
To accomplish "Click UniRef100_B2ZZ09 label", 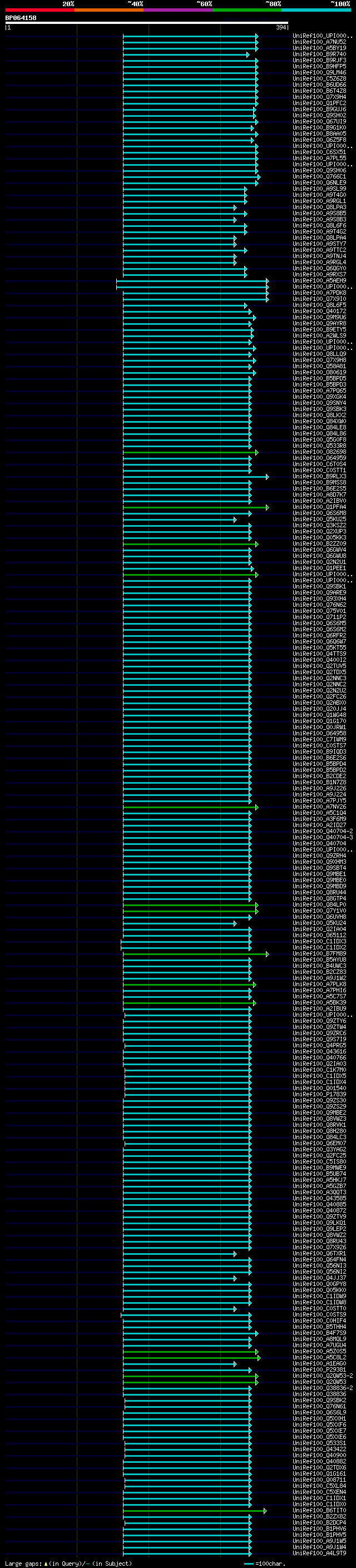I will (319, 543).
